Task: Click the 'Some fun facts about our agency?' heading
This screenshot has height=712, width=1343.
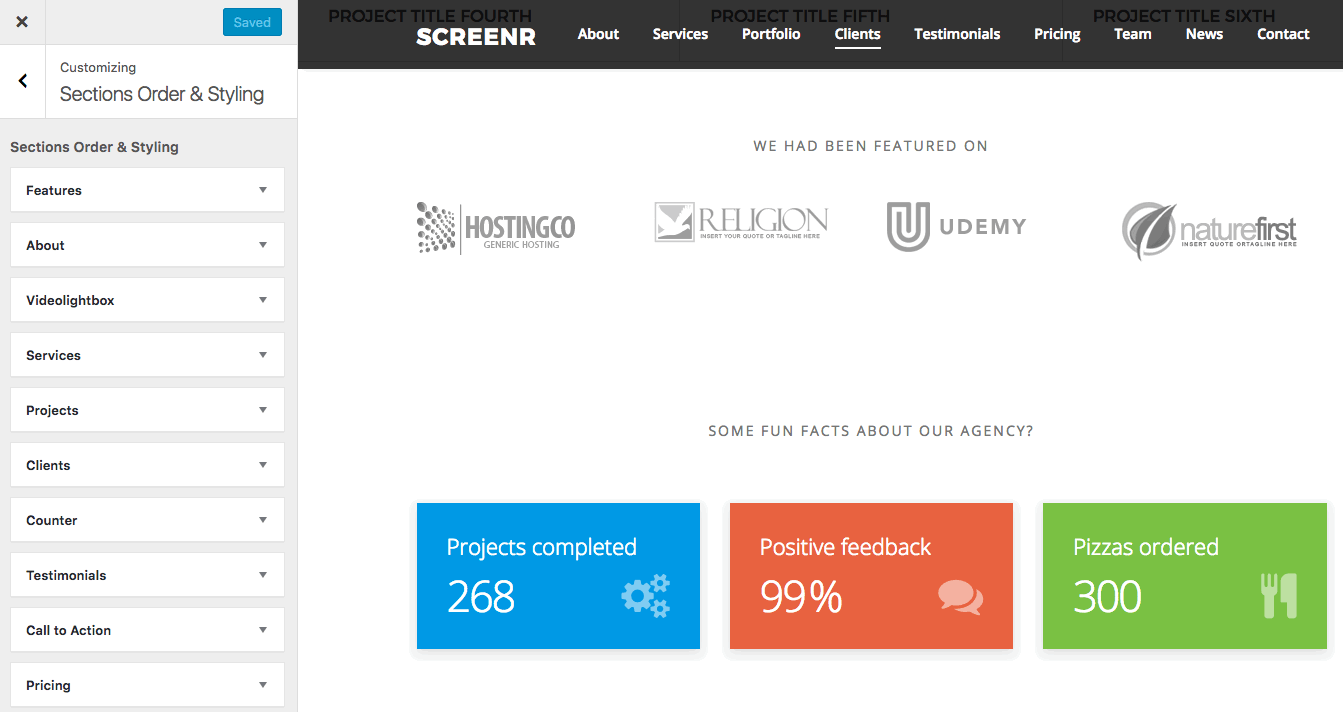Action: tap(870, 431)
